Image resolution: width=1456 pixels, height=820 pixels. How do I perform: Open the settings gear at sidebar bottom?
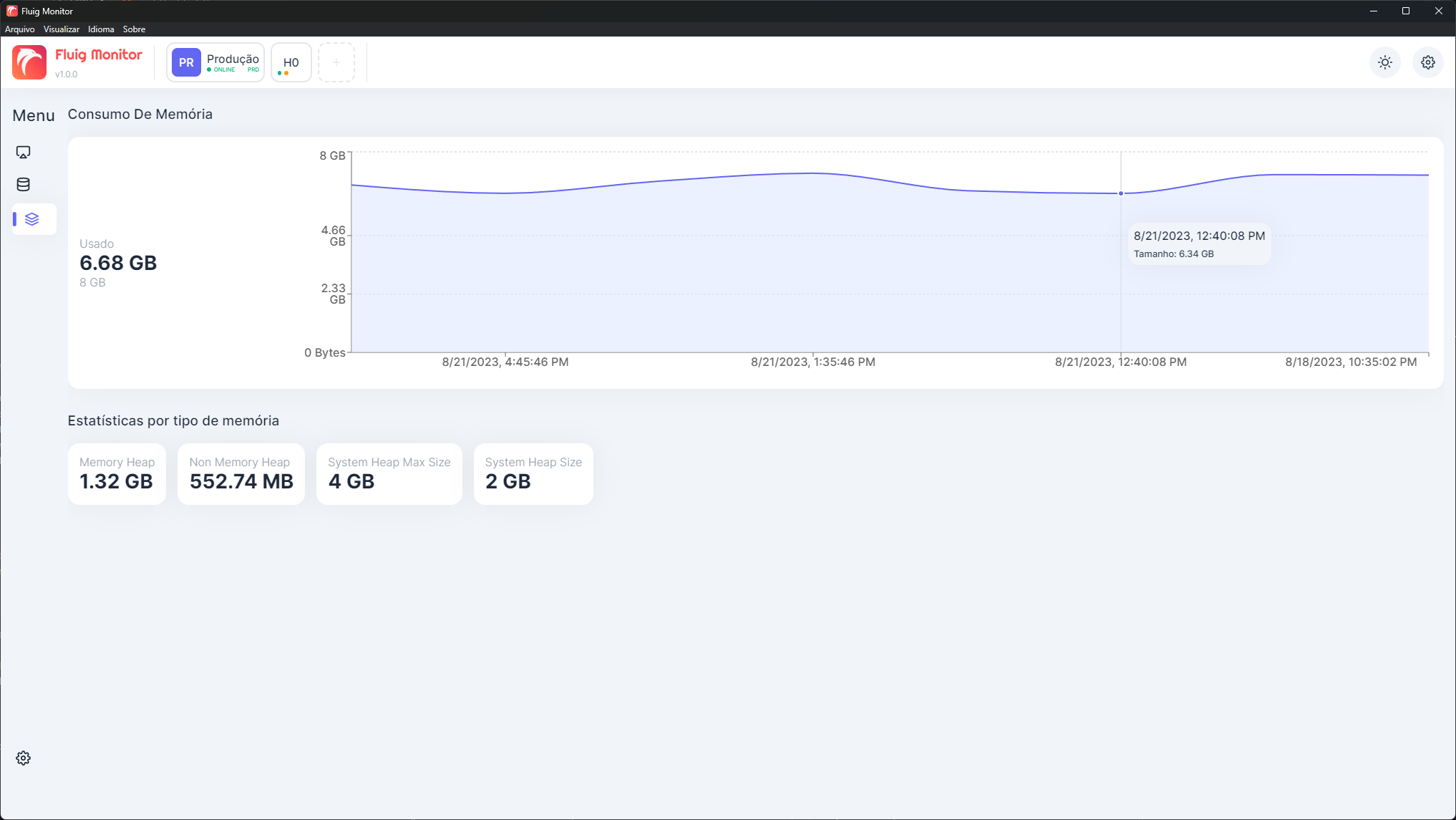[x=23, y=758]
